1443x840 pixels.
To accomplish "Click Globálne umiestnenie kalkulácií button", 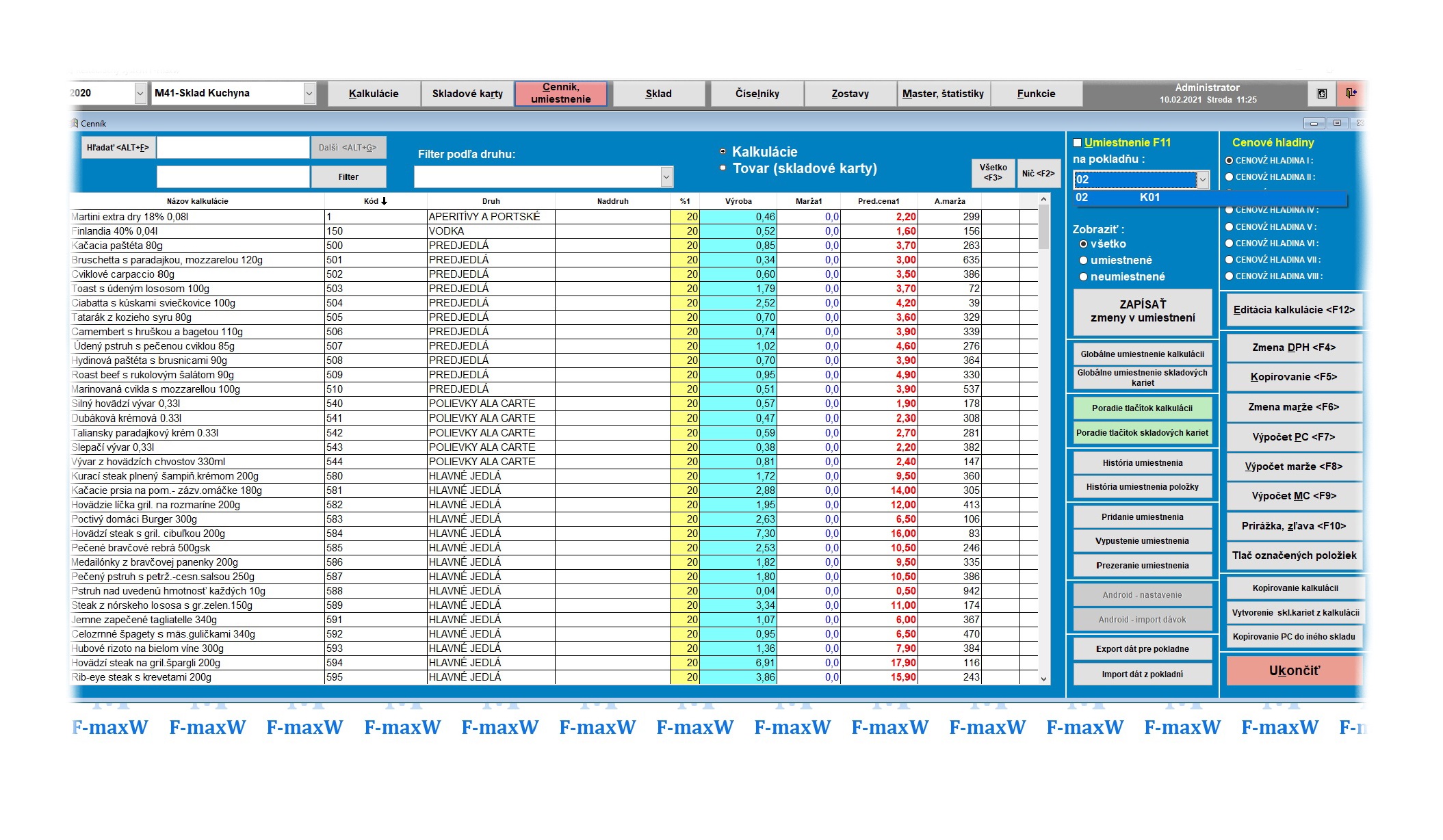I will click(1143, 354).
